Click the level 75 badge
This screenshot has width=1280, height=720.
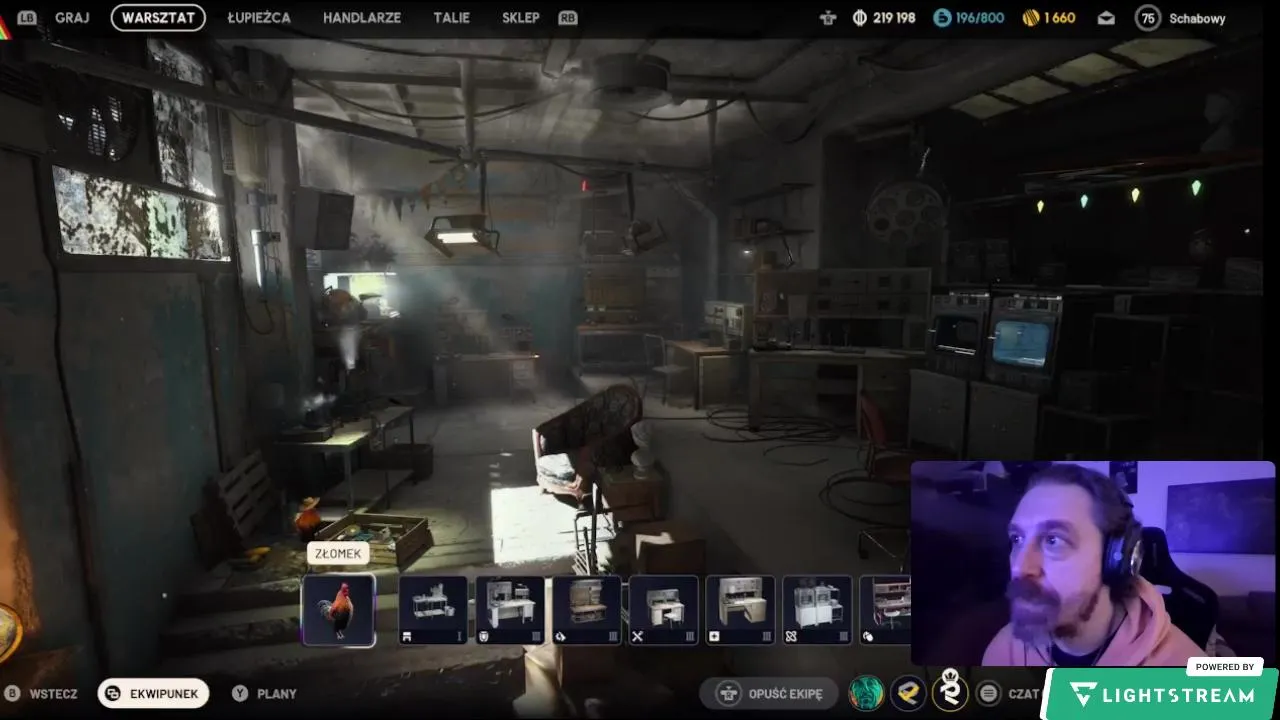tap(1147, 18)
